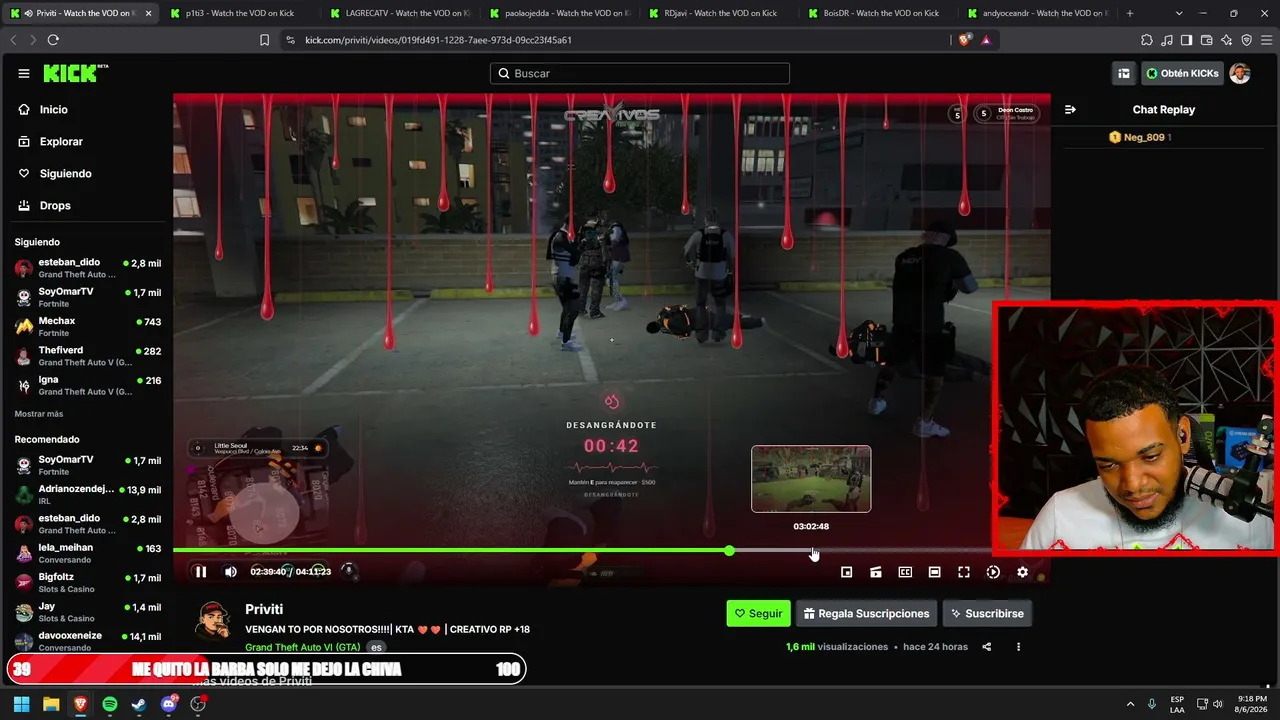Switch to the BoisDR browser tab
This screenshot has width=1280, height=720.
878,13
